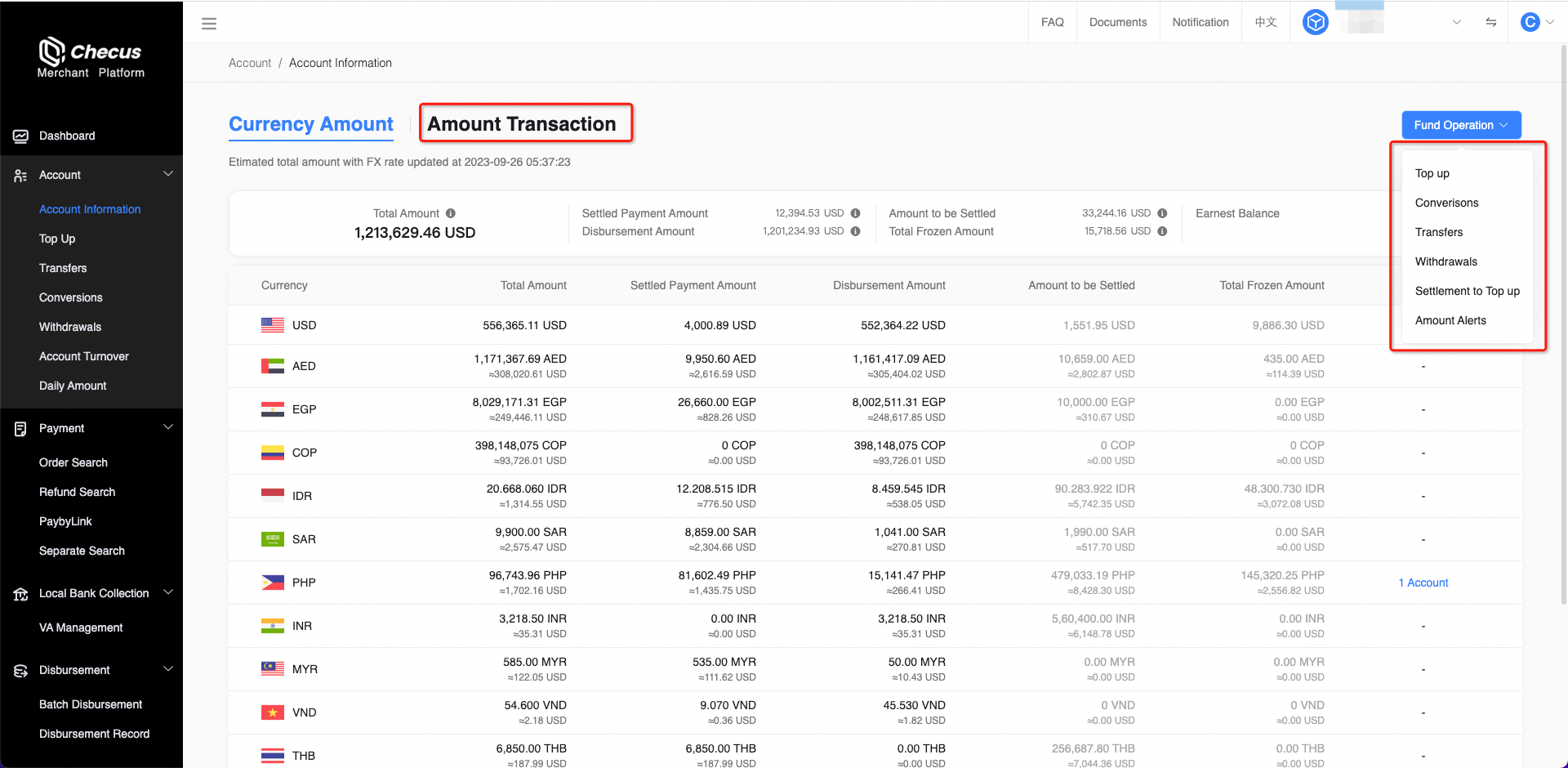Click info icon beside Total Frozen Amount value
This screenshot has height=768, width=1568.
click(1162, 231)
